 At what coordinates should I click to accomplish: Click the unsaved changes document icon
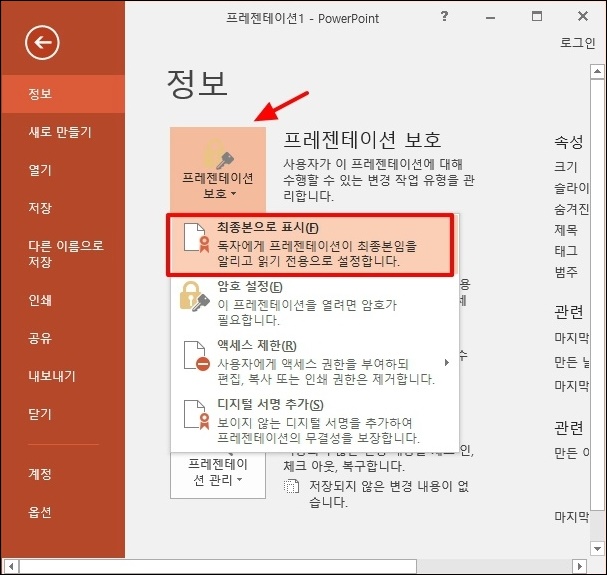291,487
